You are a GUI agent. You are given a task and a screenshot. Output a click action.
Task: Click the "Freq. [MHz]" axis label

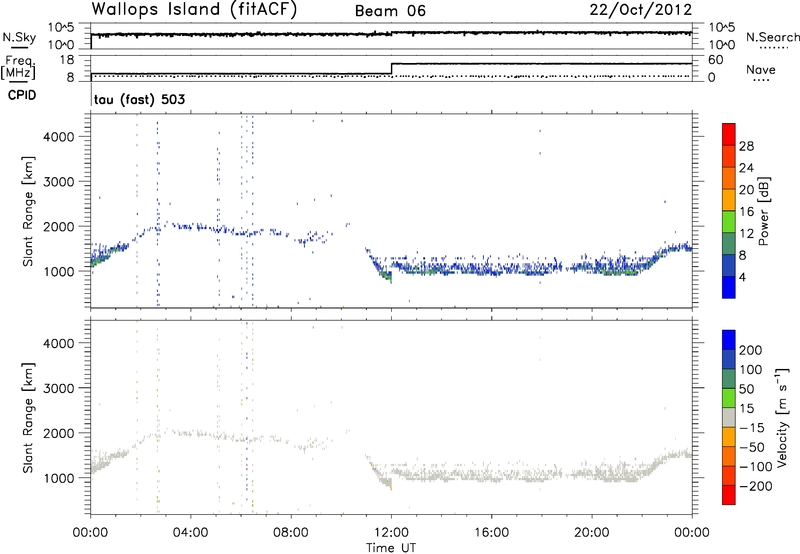point(18,67)
